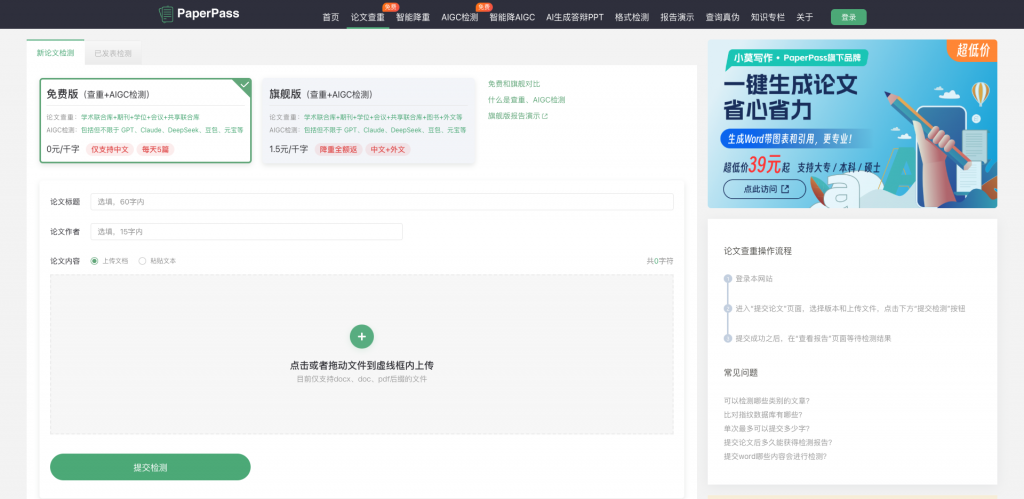
Task: Click the 仅支持中文 tag on 免费版
Action: [x=110, y=150]
